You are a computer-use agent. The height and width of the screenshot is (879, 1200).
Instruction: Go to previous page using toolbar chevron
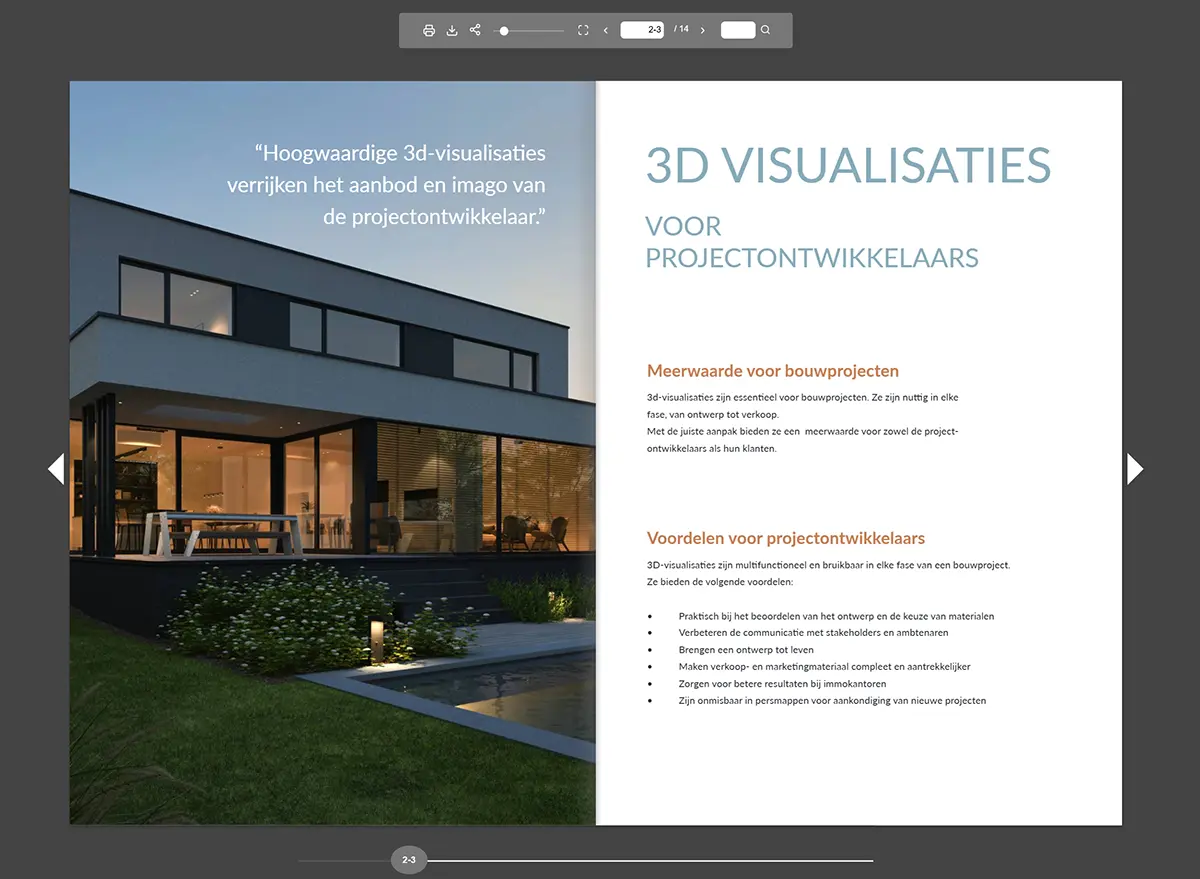[606, 30]
